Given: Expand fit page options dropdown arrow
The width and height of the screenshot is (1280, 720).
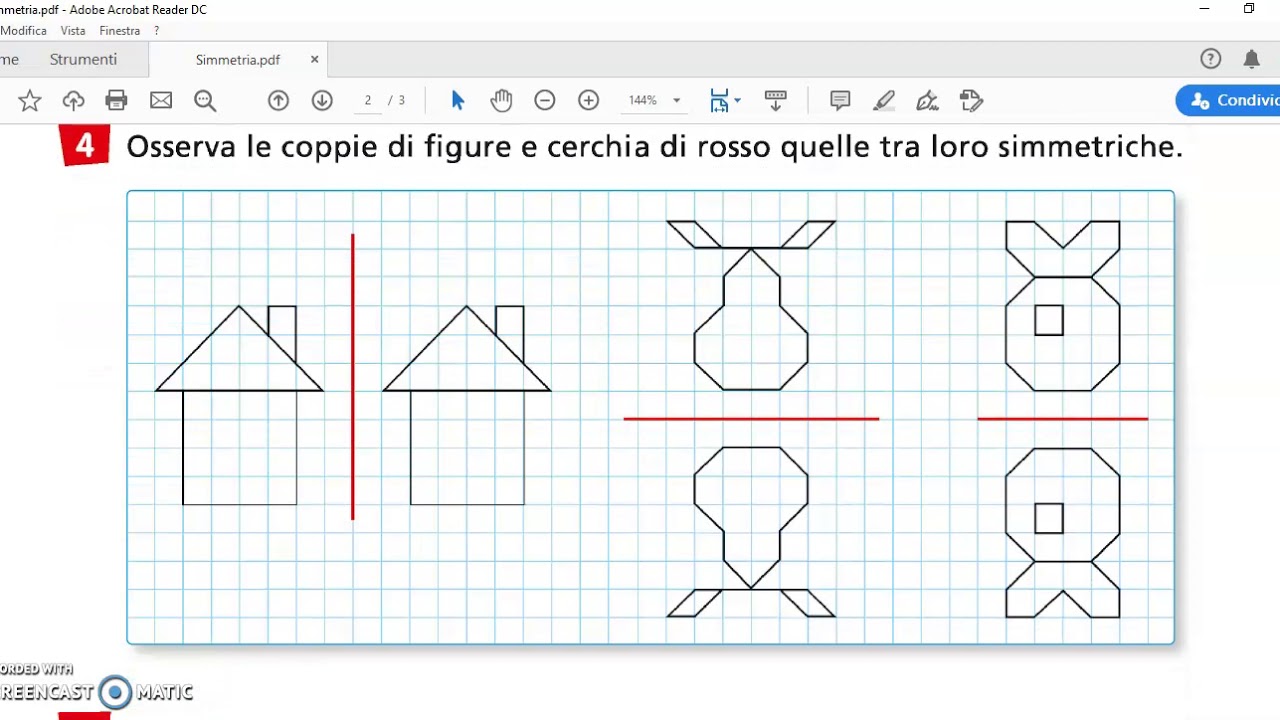Looking at the screenshot, I should pyautogui.click(x=738, y=100).
